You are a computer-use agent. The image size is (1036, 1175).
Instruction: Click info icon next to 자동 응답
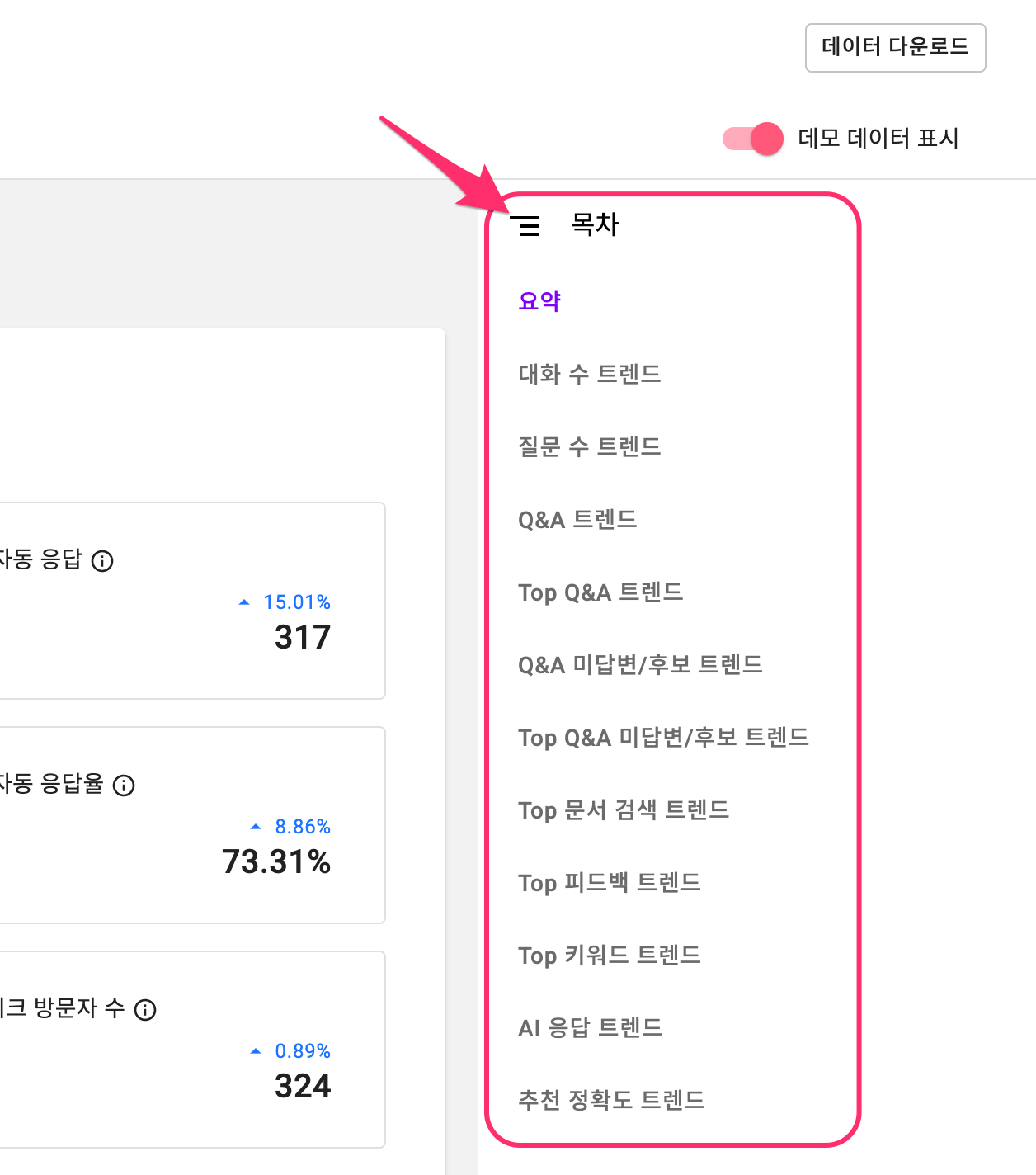click(102, 561)
